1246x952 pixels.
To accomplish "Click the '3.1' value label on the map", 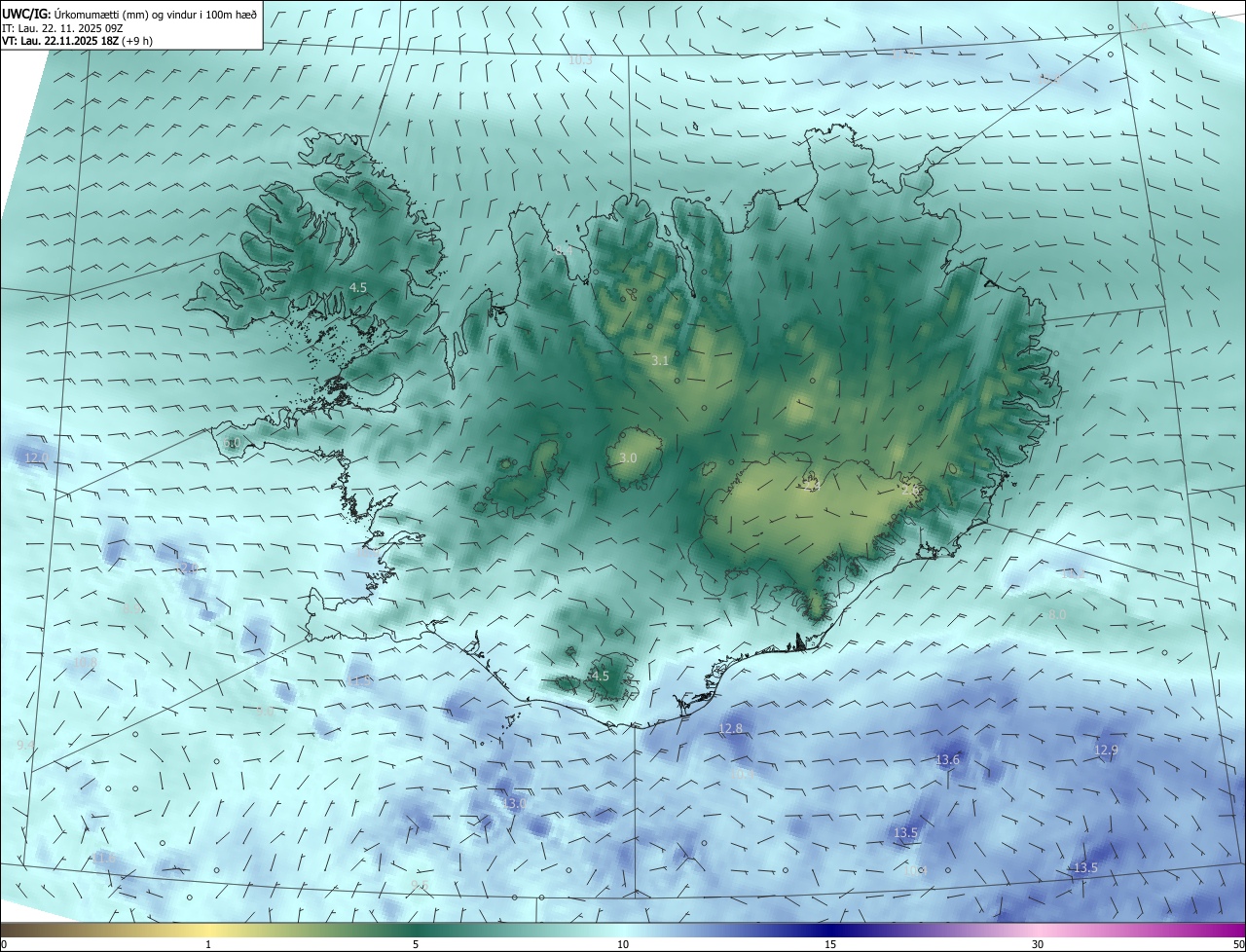I will pyautogui.click(x=660, y=361).
